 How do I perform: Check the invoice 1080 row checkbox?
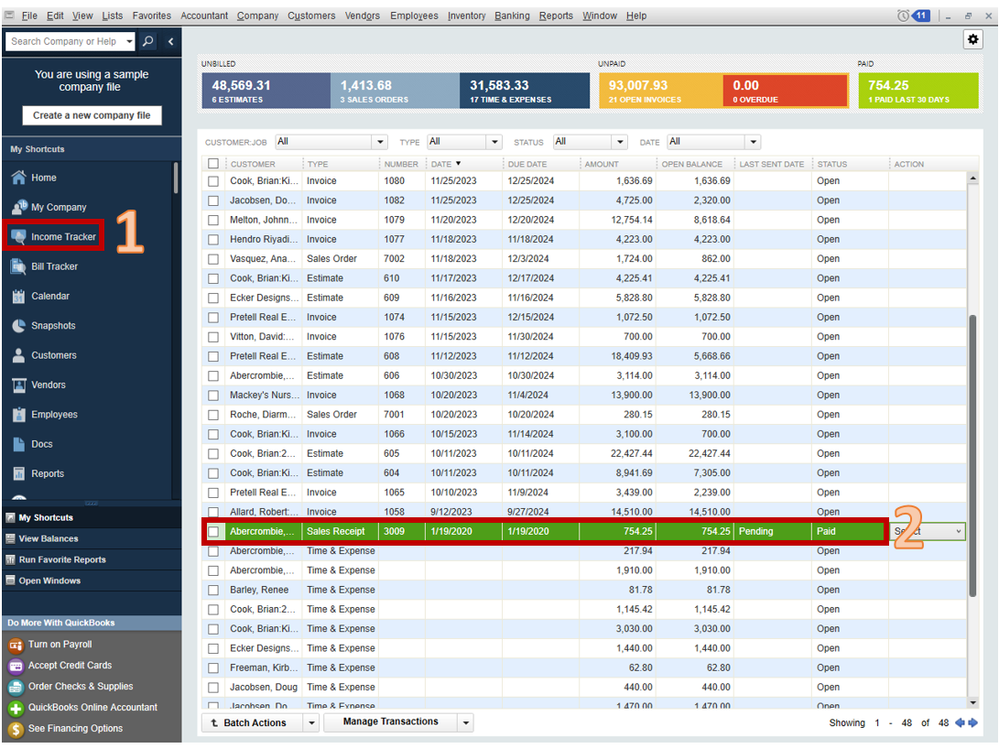[213, 181]
